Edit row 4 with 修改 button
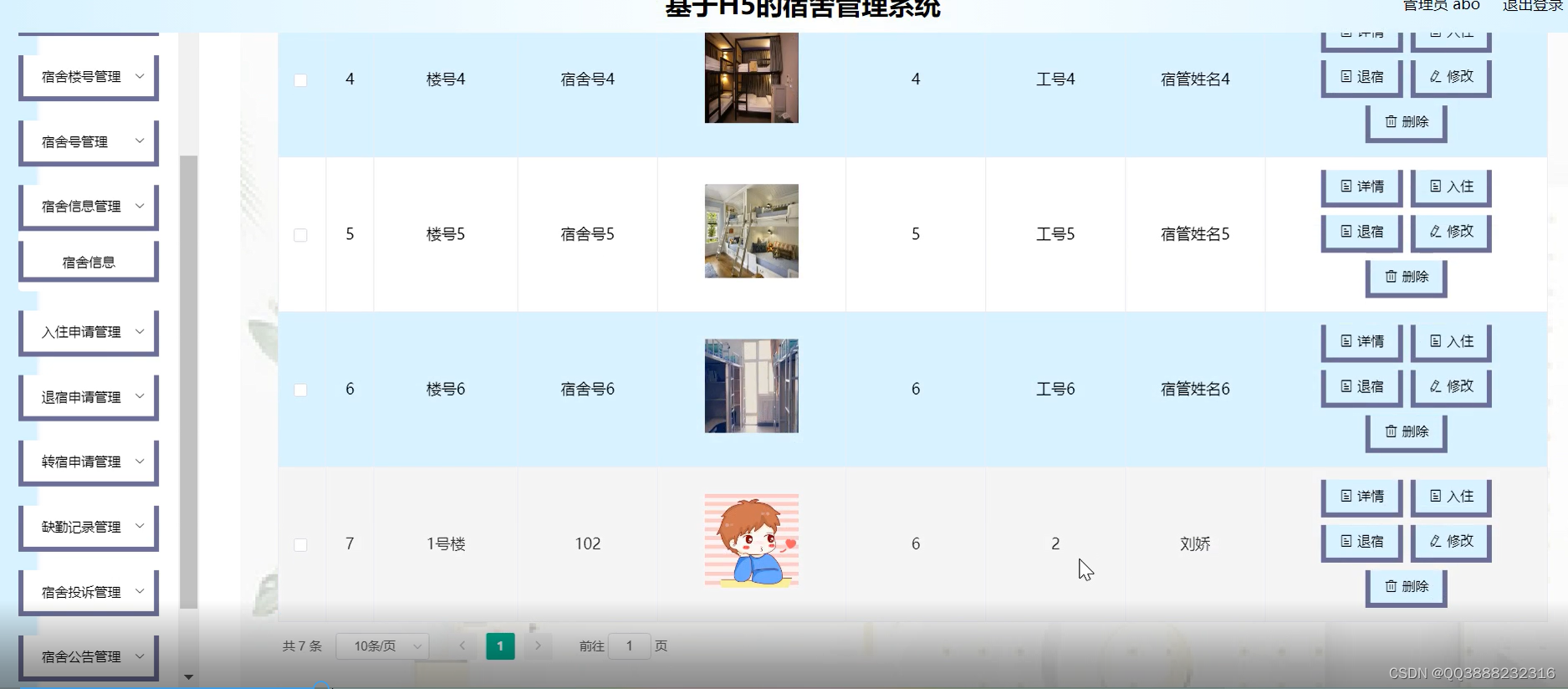1568x689 pixels. click(x=1451, y=77)
